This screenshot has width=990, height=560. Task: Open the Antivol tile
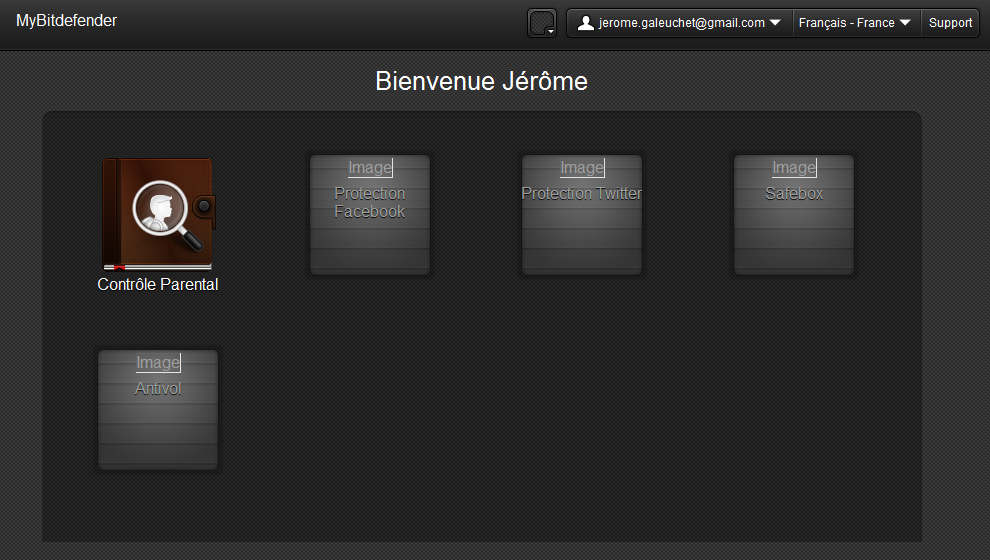tap(158, 410)
